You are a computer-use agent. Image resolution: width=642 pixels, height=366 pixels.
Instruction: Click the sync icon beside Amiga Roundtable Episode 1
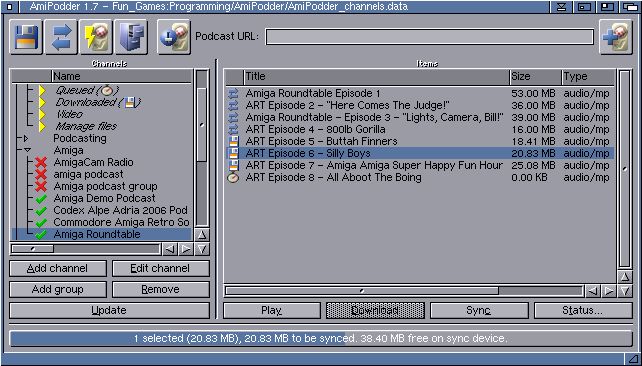(x=233, y=94)
